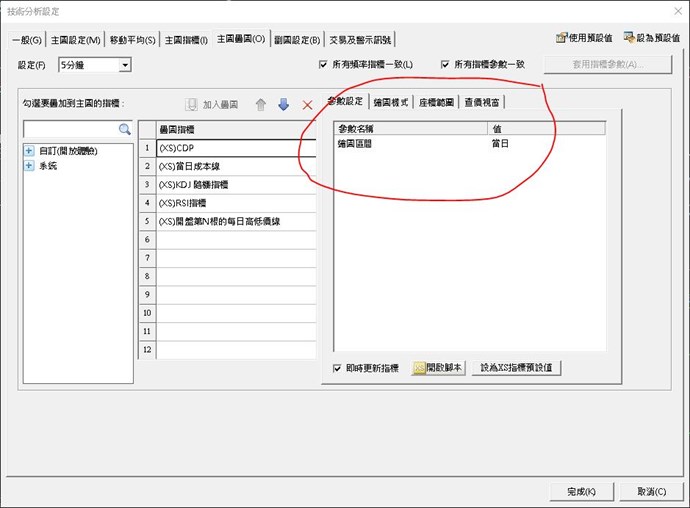Click the red X delete icon
Screen dimensions: 690x508
[x=307, y=104]
